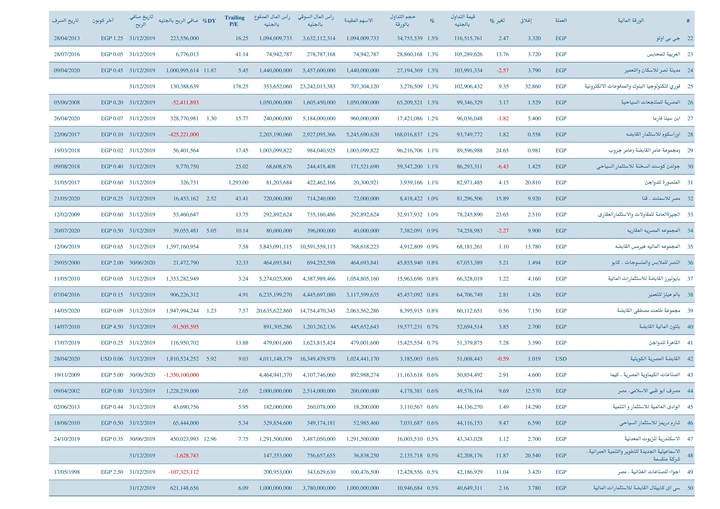This screenshot has width=720, height=509.
Task: Click the 'تاريخ الصرف' column header
Action: point(66,21)
